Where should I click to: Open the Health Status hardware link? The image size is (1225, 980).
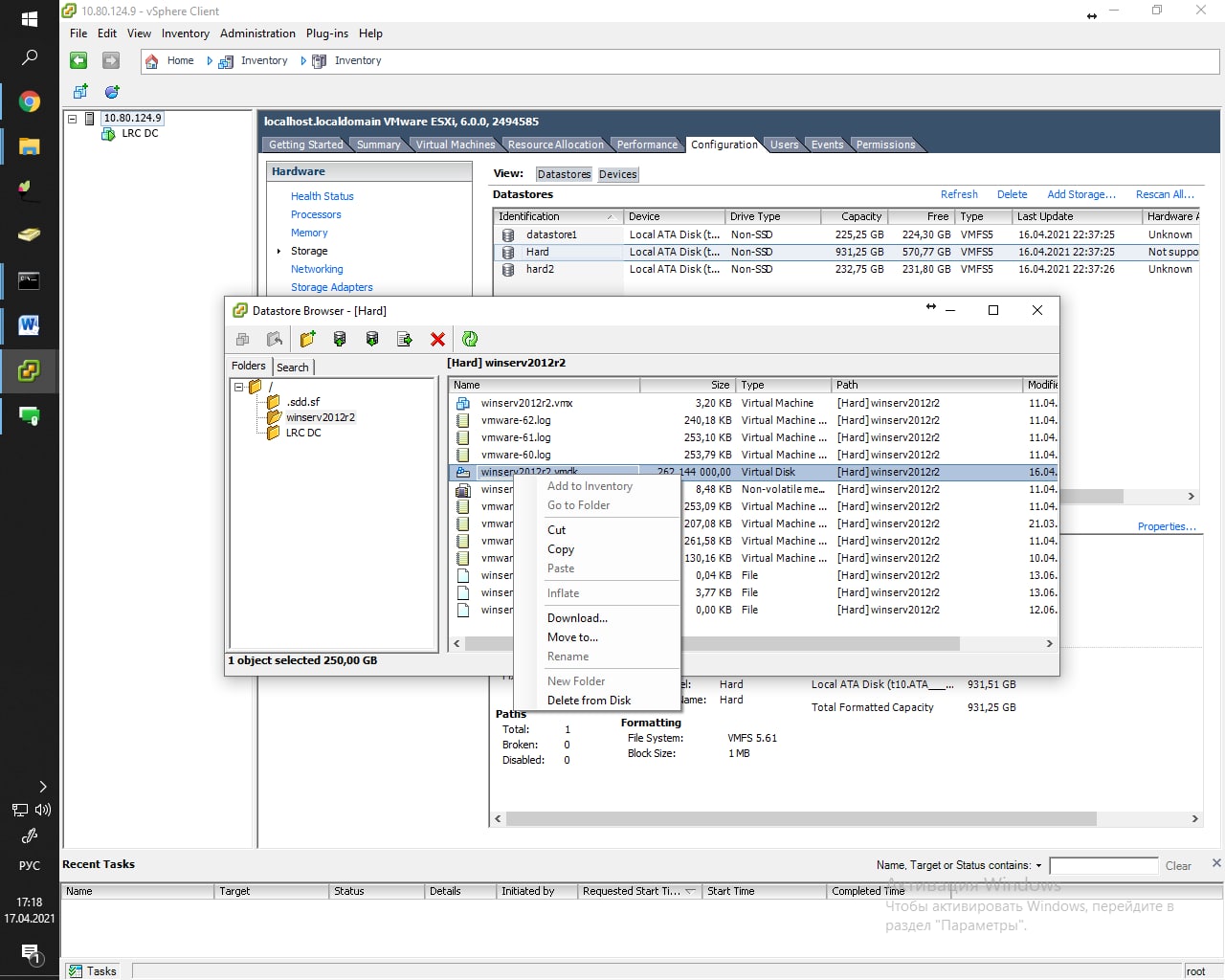(323, 196)
